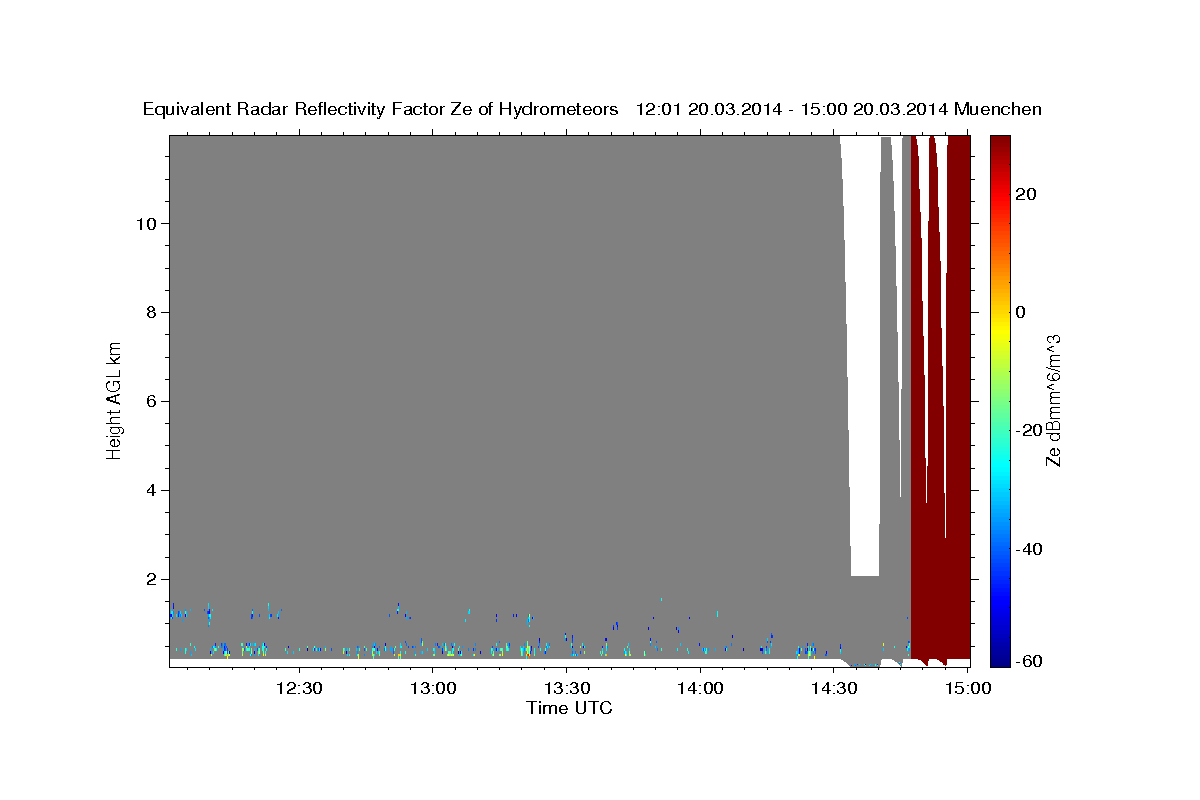Click the dark red top of the colorbar

[1000, 150]
